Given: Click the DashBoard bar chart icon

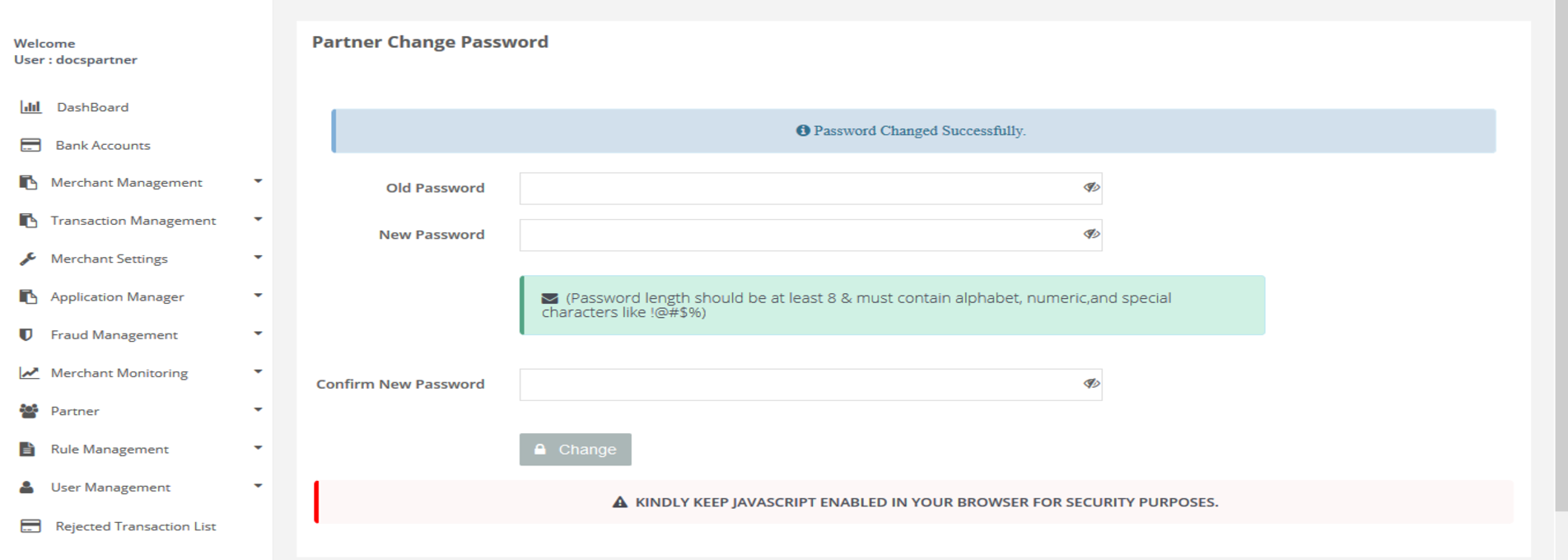Looking at the screenshot, I should (x=30, y=107).
